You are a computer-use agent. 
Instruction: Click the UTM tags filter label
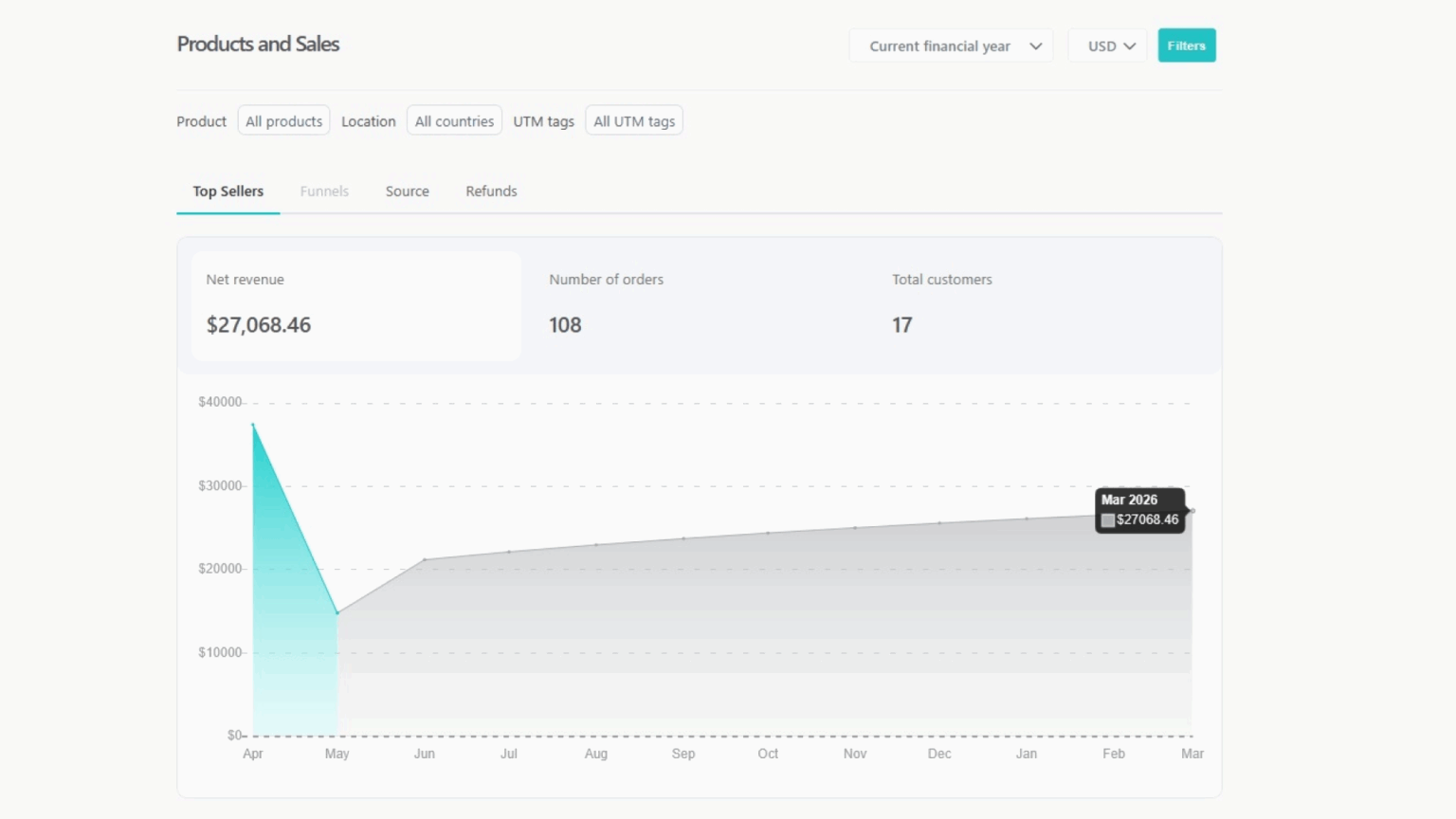[x=544, y=121]
